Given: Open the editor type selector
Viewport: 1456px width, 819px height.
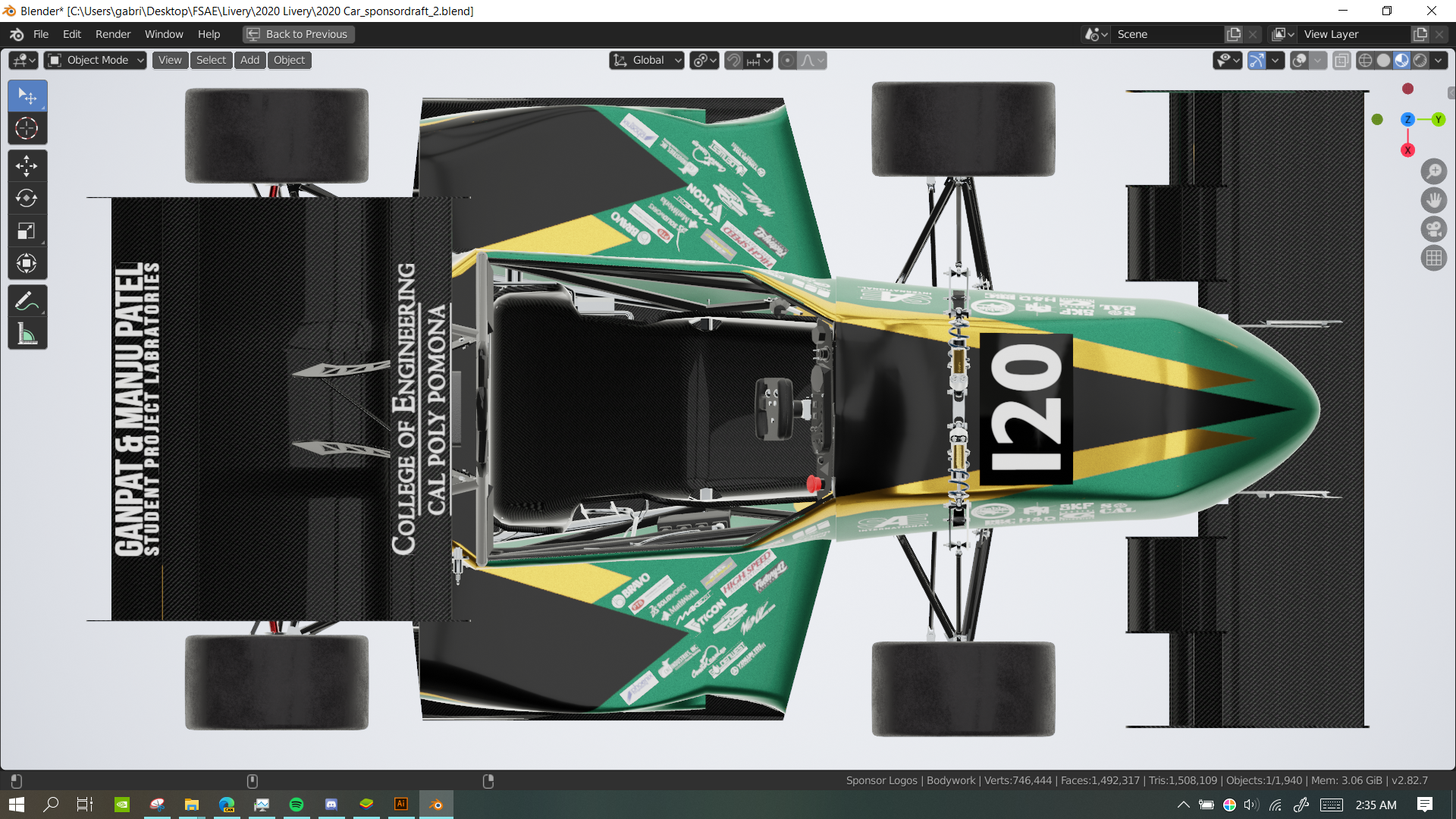Looking at the screenshot, I should coord(24,60).
